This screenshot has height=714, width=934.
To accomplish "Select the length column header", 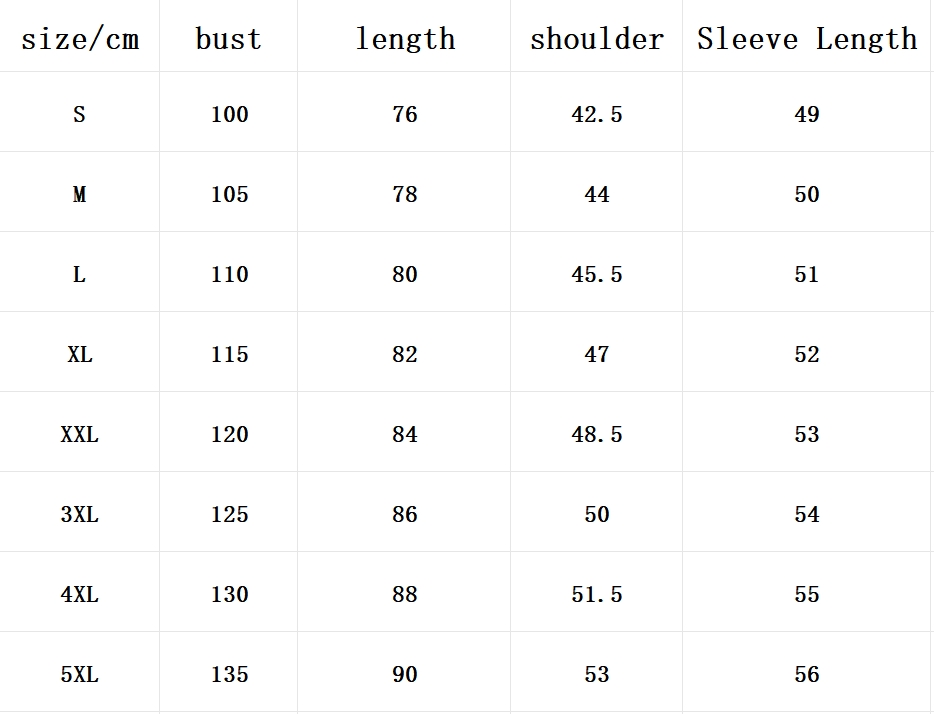I will click(x=405, y=39).
